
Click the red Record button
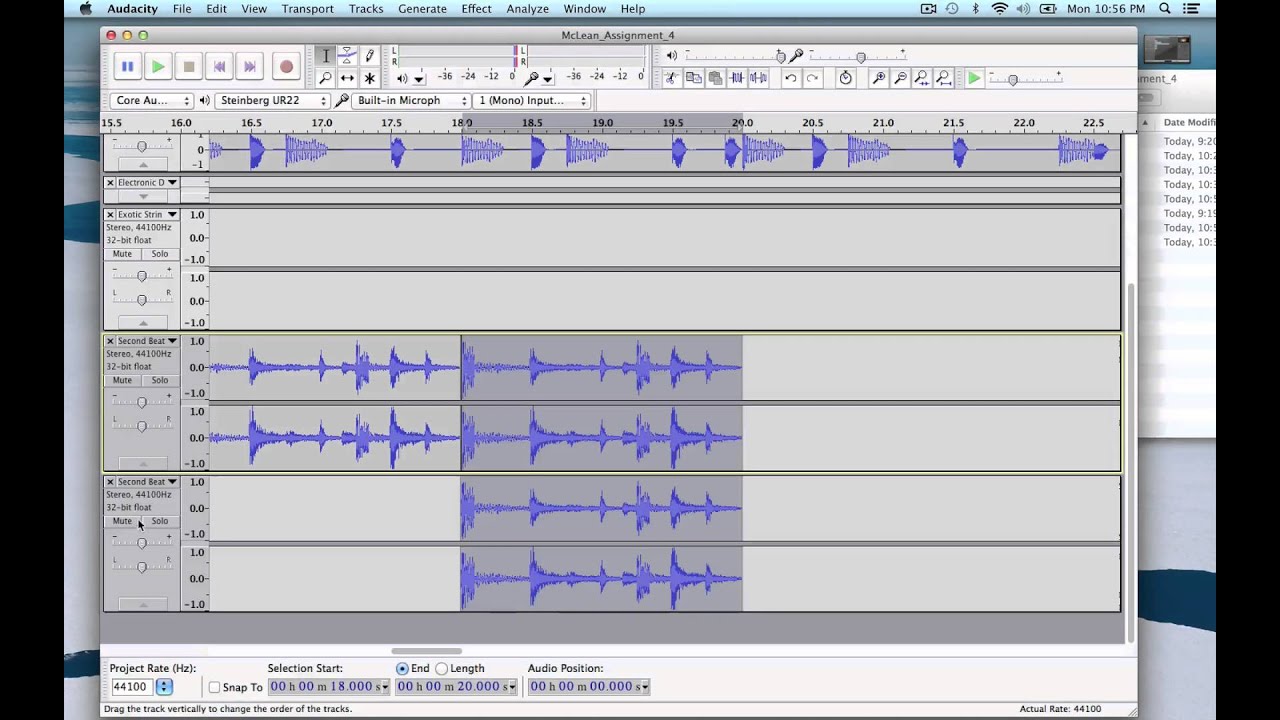286,67
